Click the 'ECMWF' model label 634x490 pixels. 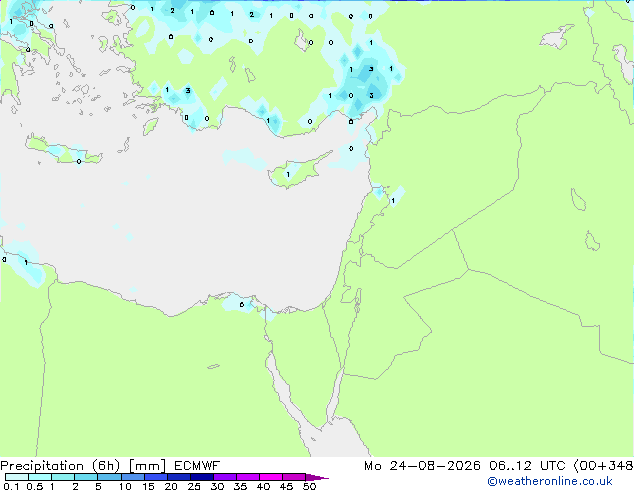point(197,466)
